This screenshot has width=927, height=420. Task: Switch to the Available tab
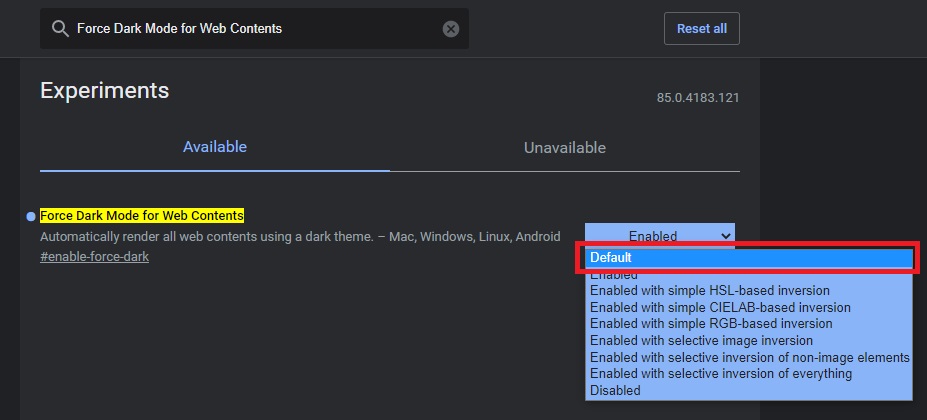click(x=214, y=147)
